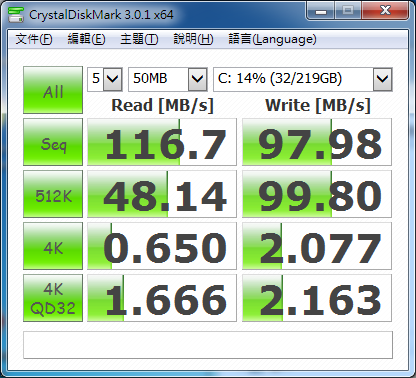Open the 說明(H) menu
Screen dimensions: 416x378
tap(193, 39)
